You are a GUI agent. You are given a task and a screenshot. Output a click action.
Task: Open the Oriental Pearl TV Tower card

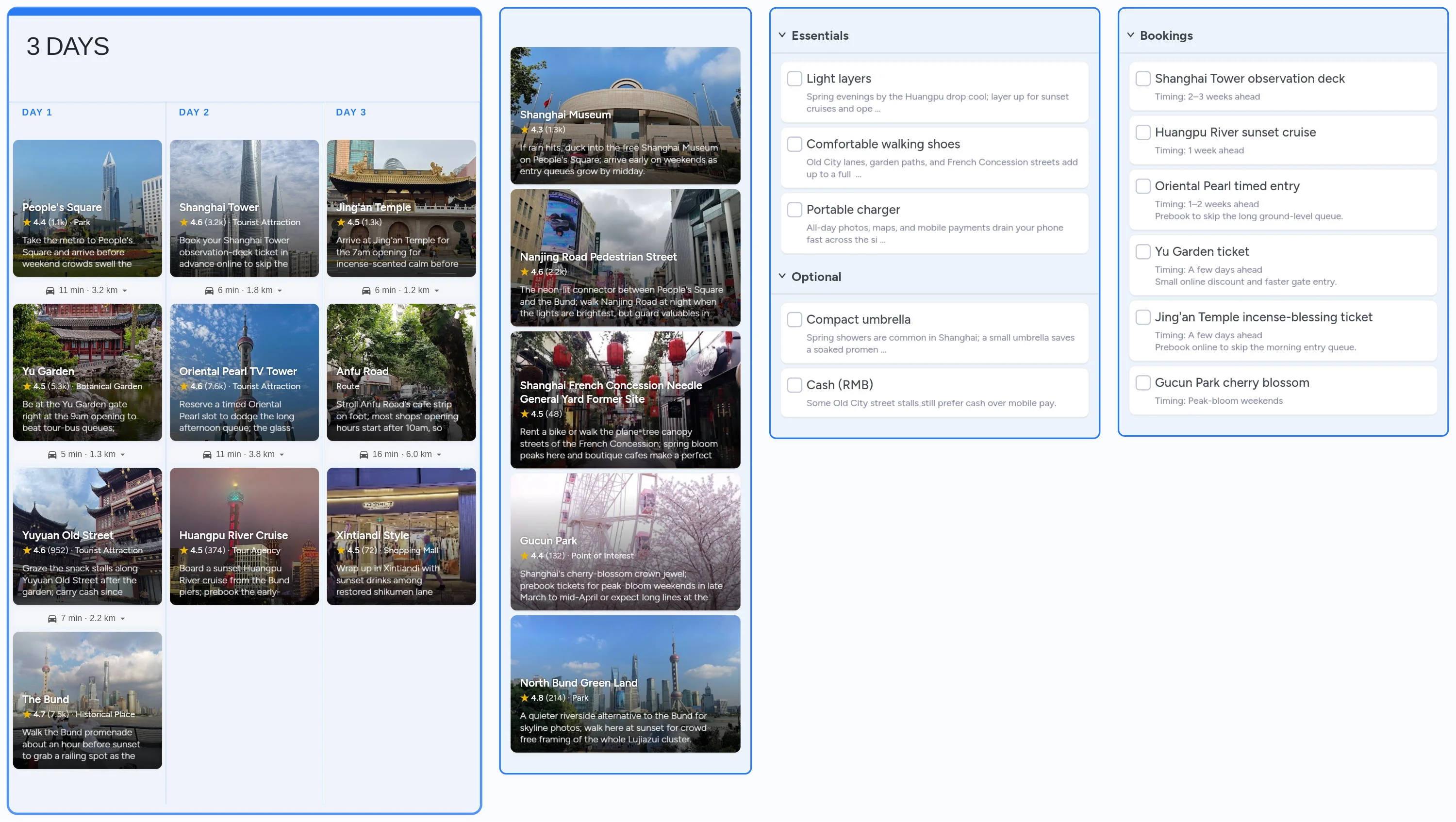click(245, 372)
